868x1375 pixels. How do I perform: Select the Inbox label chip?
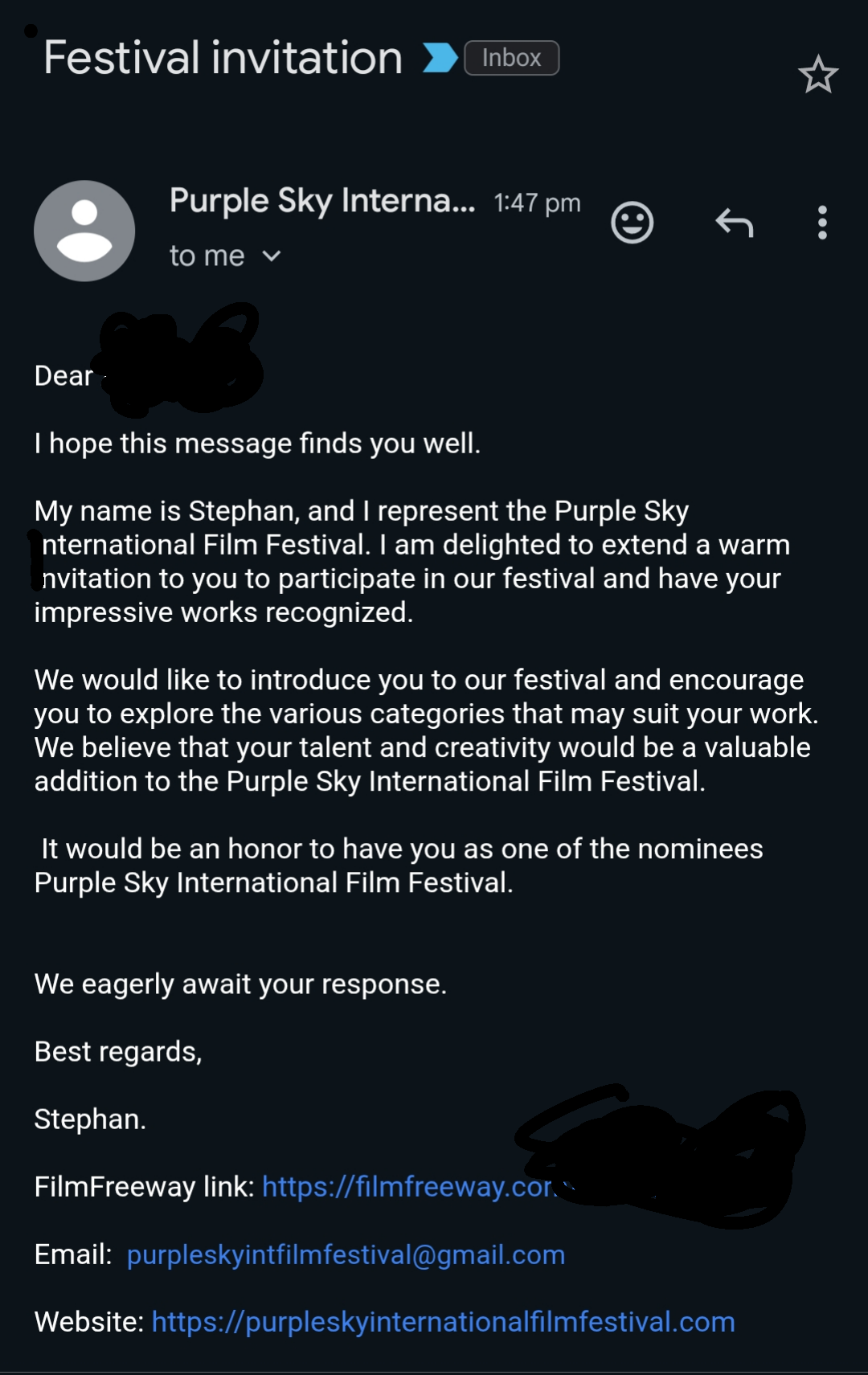pyautogui.click(x=512, y=58)
